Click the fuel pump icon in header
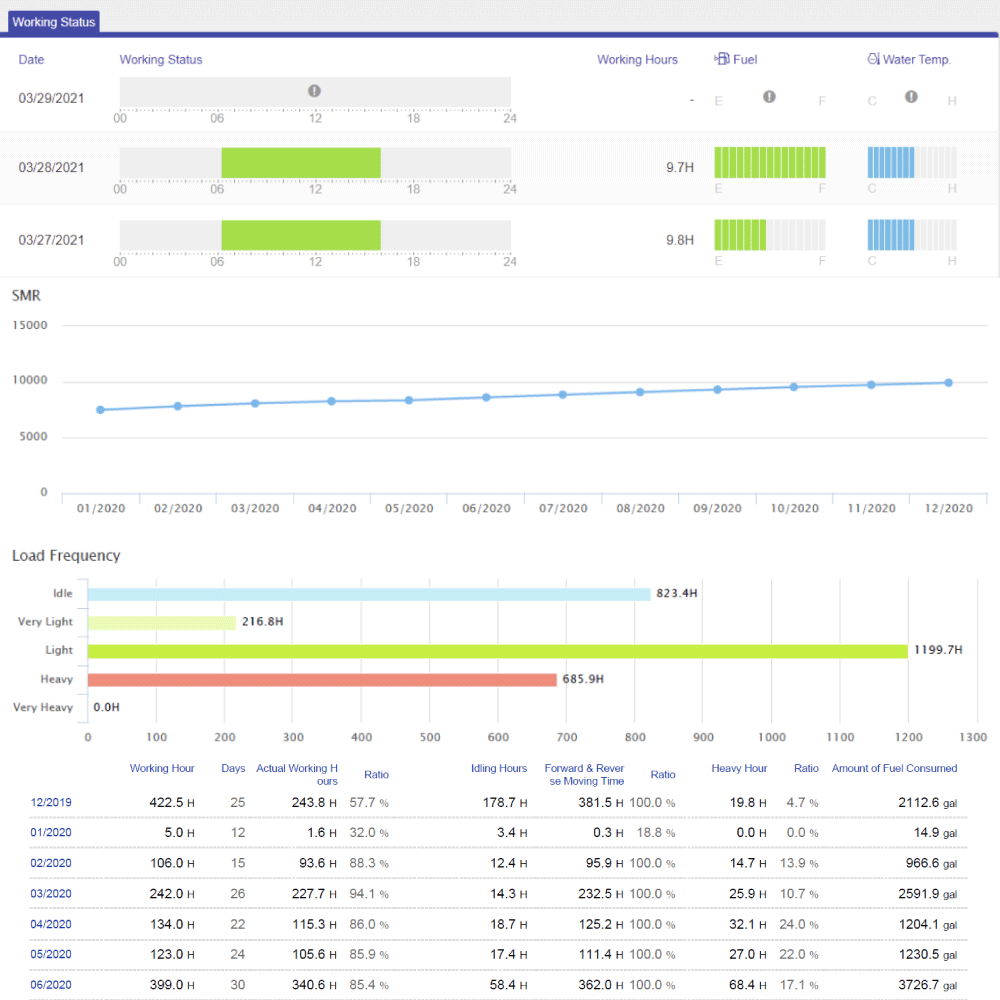 (x=721, y=59)
